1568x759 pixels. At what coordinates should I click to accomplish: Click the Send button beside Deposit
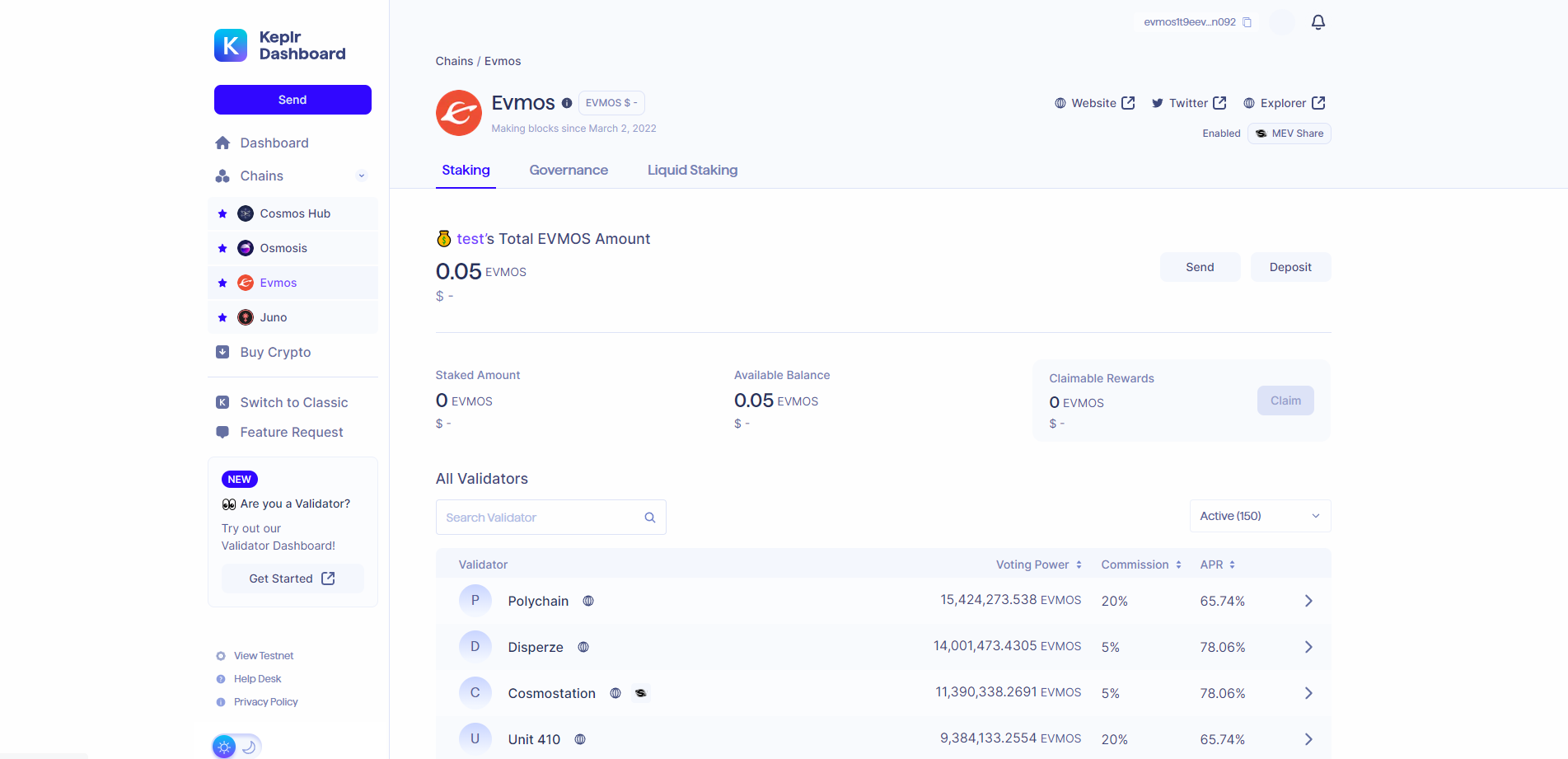[x=1200, y=267]
